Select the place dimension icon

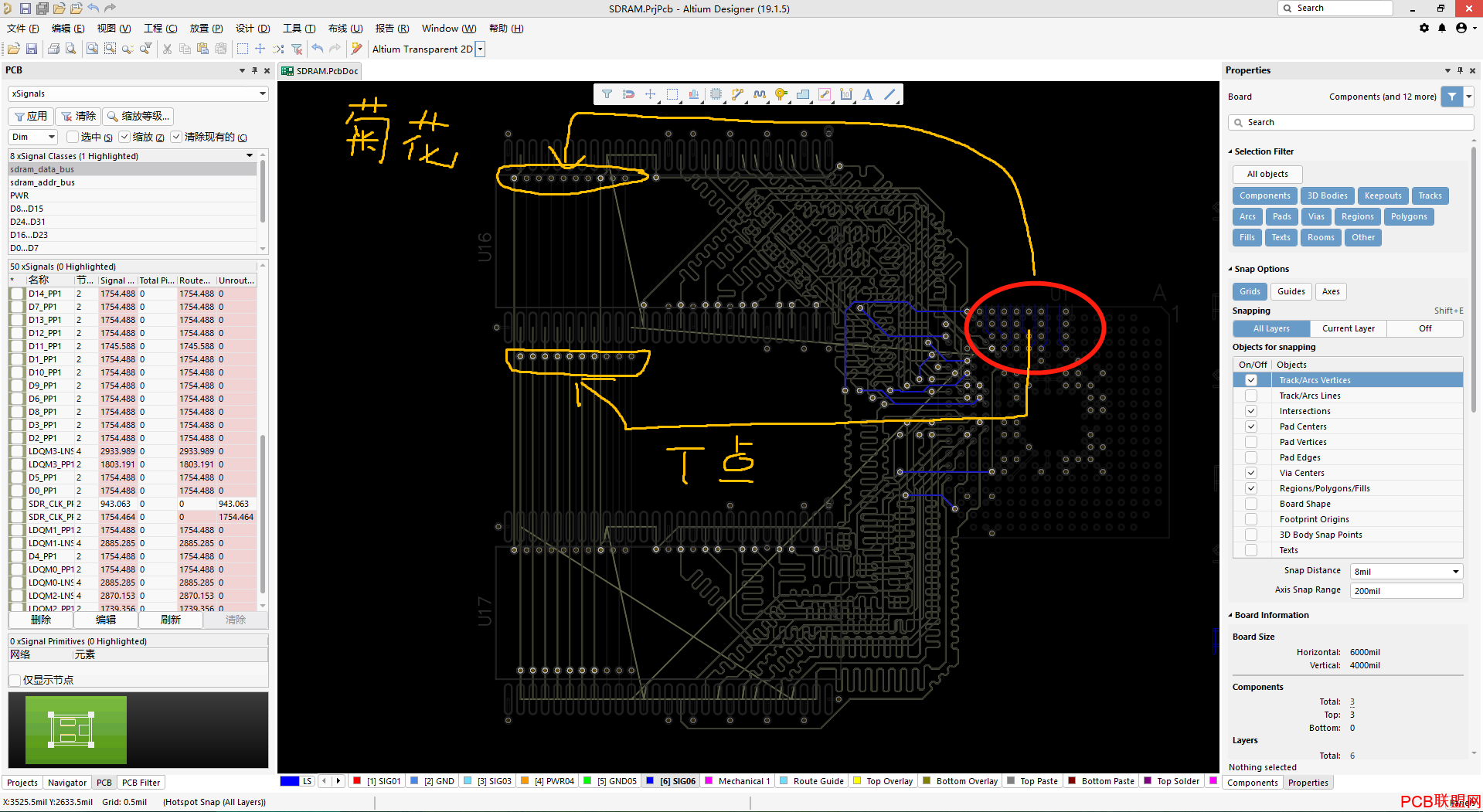point(846,94)
